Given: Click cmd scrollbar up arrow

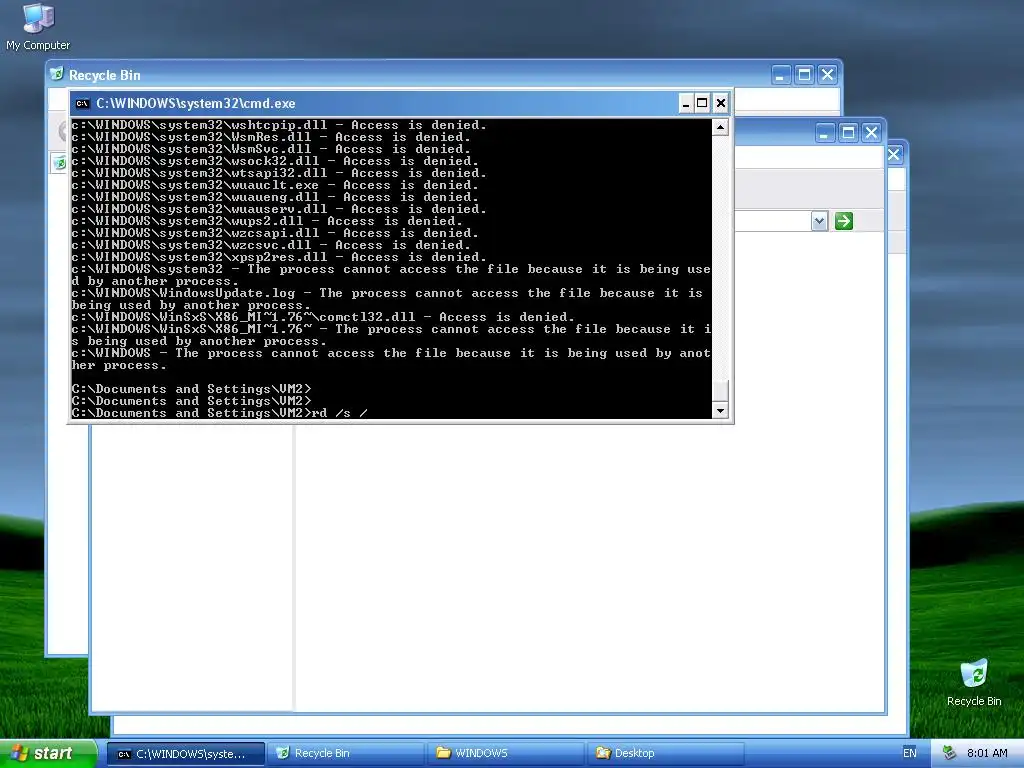Looking at the screenshot, I should (x=720, y=127).
